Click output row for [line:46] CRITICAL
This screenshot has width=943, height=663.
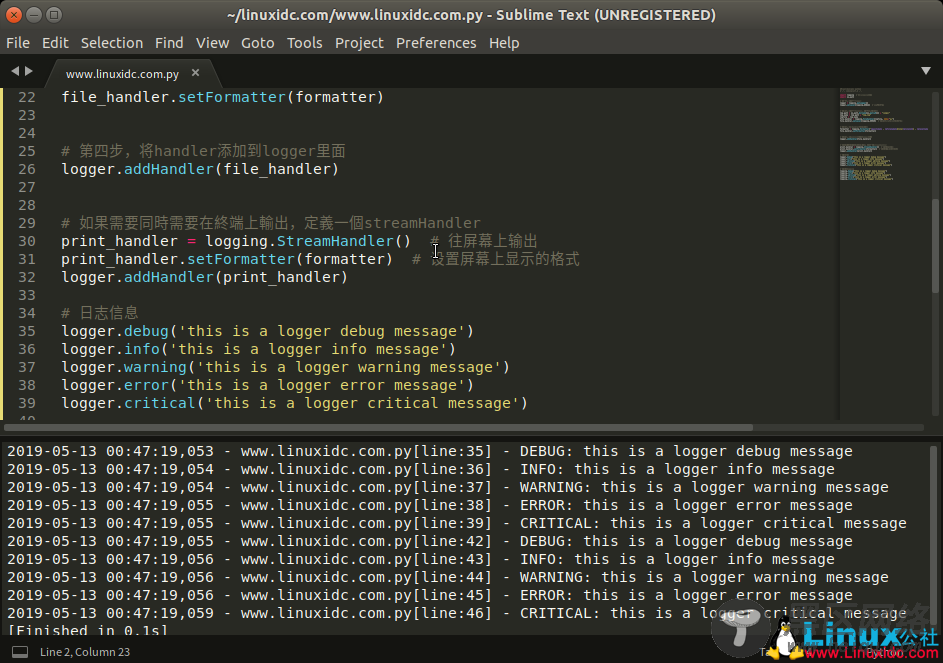(456, 614)
